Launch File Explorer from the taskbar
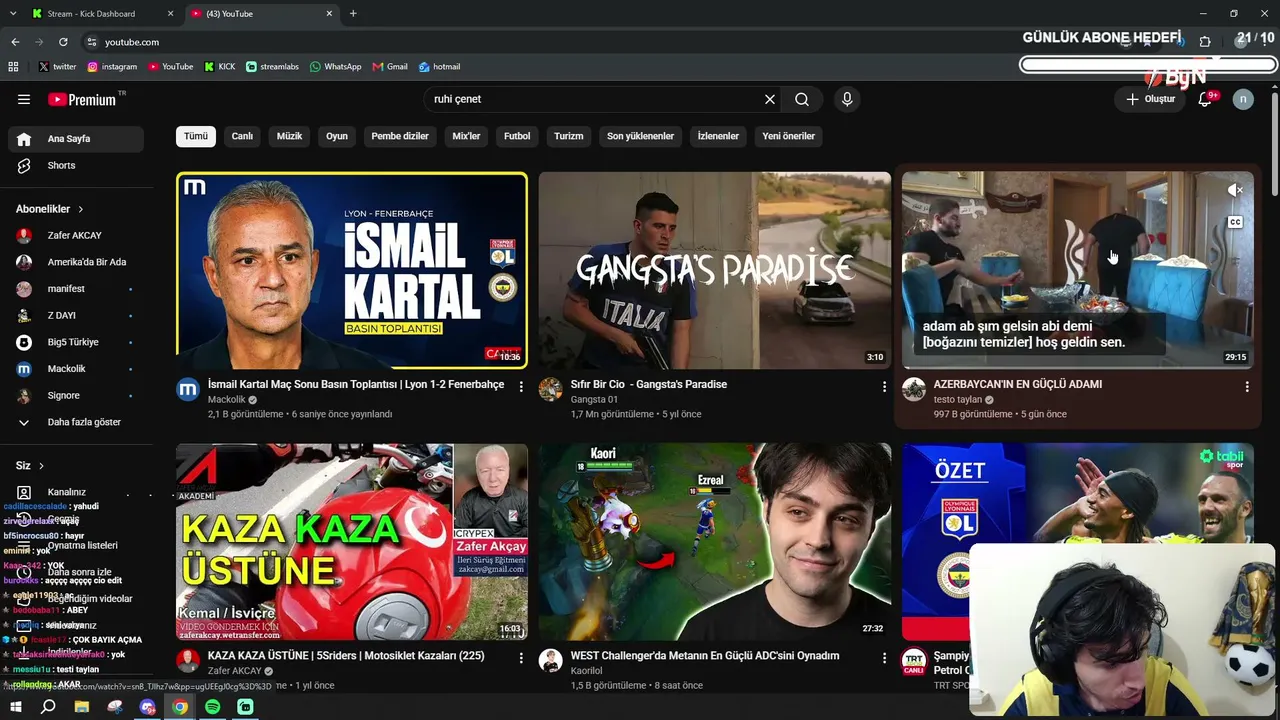The image size is (1280, 720). [x=82, y=707]
